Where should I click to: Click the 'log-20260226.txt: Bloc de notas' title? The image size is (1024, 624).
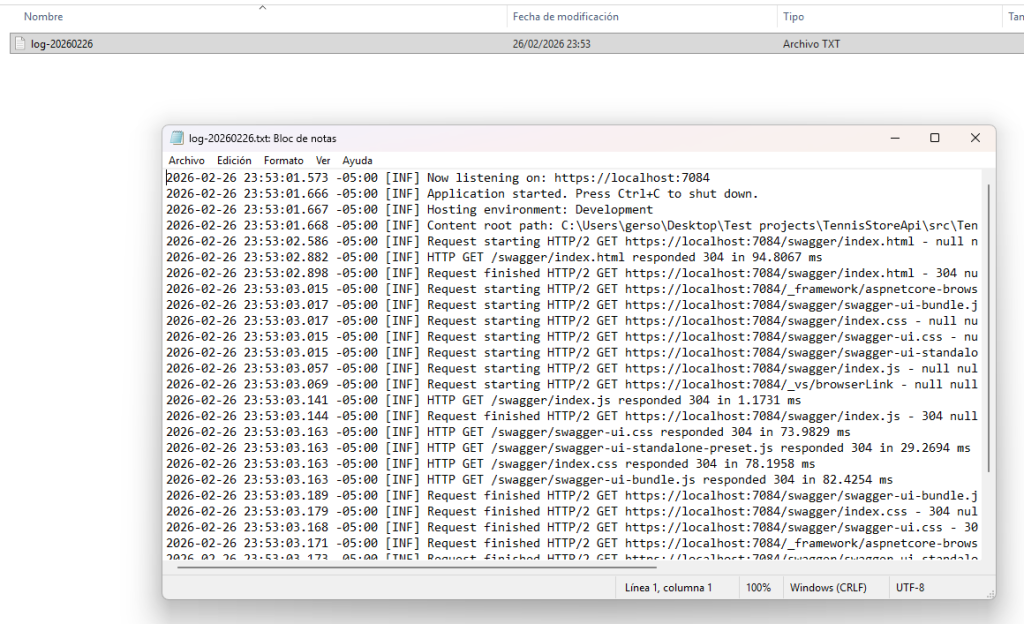point(263,138)
